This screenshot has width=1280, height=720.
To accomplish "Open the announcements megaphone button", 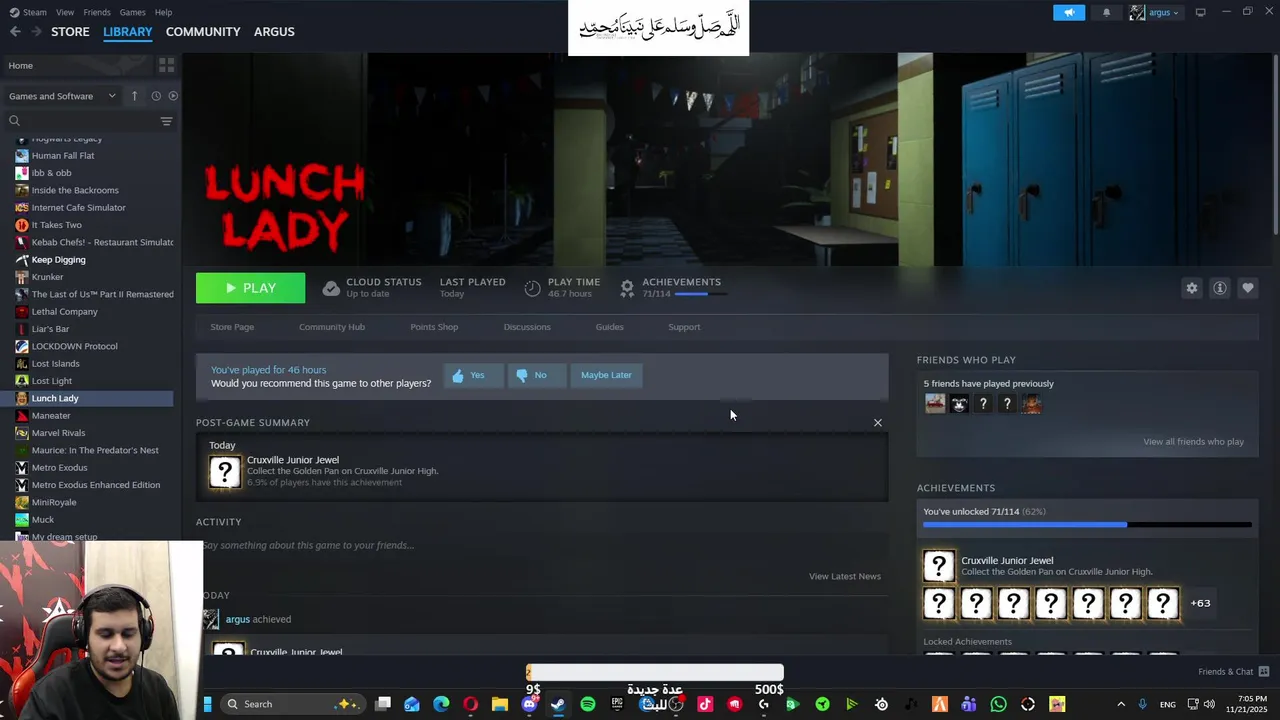I will [1068, 12].
